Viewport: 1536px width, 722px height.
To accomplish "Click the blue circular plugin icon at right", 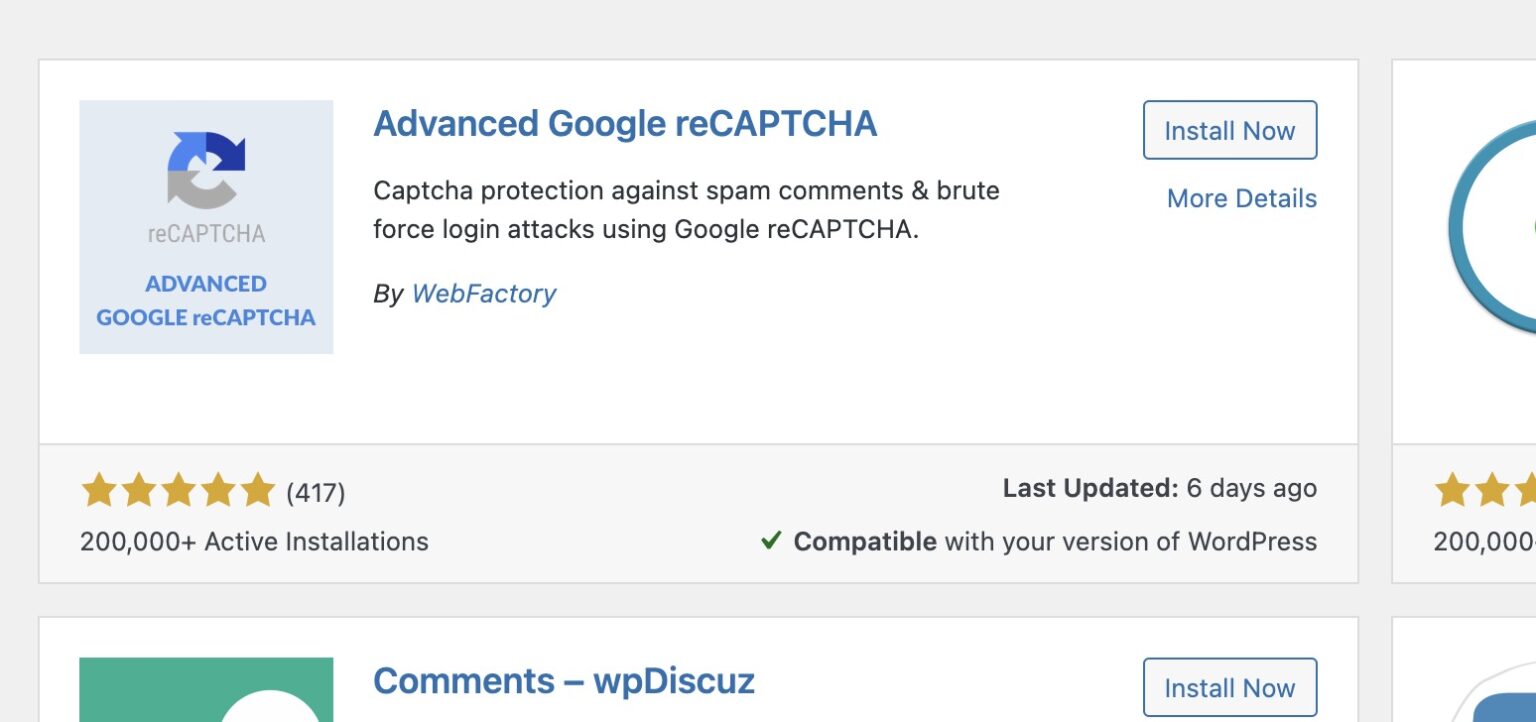I will [x=1492, y=226].
